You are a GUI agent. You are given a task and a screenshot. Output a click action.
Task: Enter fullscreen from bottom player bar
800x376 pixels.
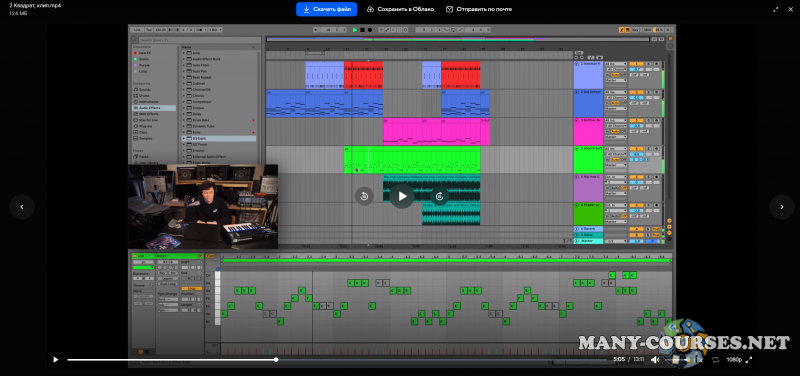click(749, 360)
